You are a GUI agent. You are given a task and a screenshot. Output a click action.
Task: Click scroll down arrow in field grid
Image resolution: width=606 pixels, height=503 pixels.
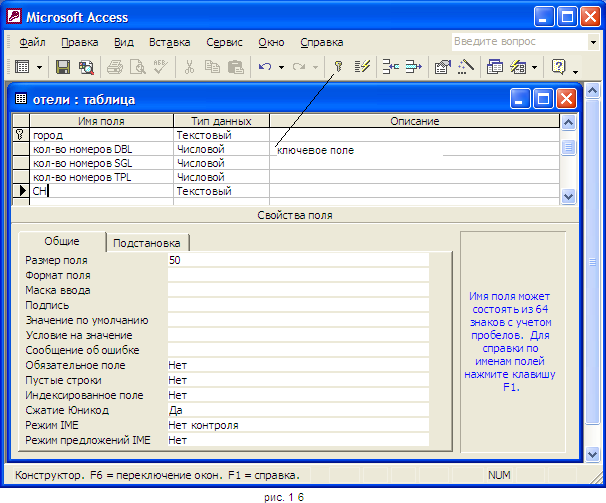(568, 197)
